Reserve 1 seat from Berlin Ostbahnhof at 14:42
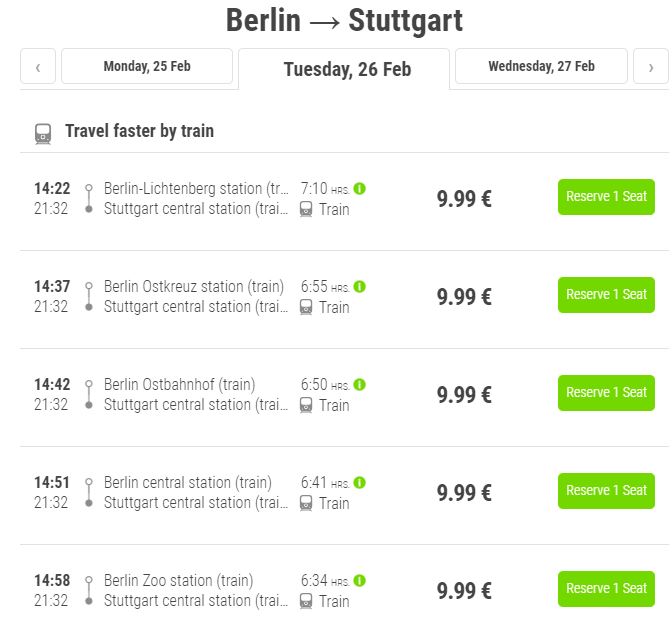The image size is (672, 640). [606, 393]
